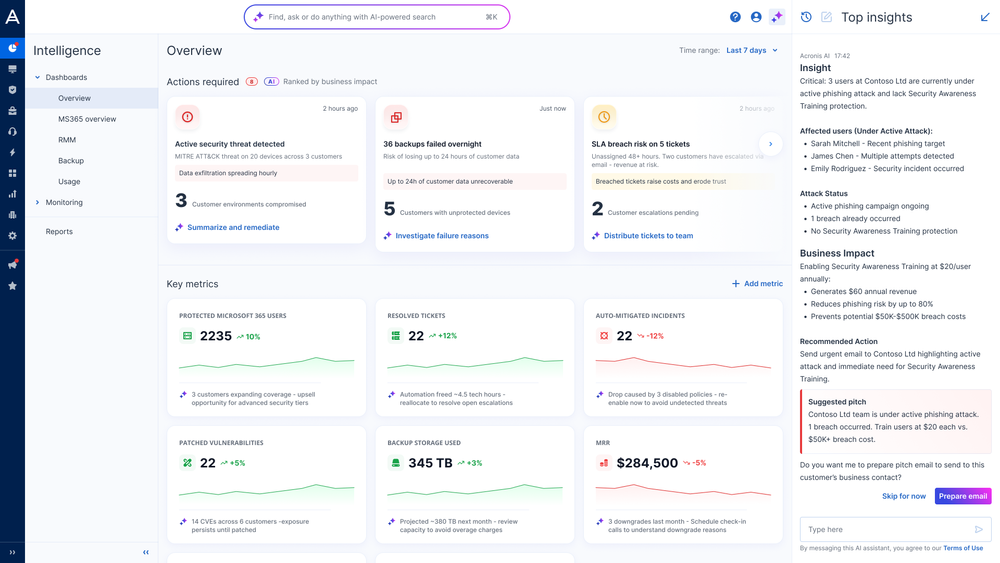Screen dimensions: 1000x563
Task: Click the "$284,500" MRR value
Action: [647, 464]
